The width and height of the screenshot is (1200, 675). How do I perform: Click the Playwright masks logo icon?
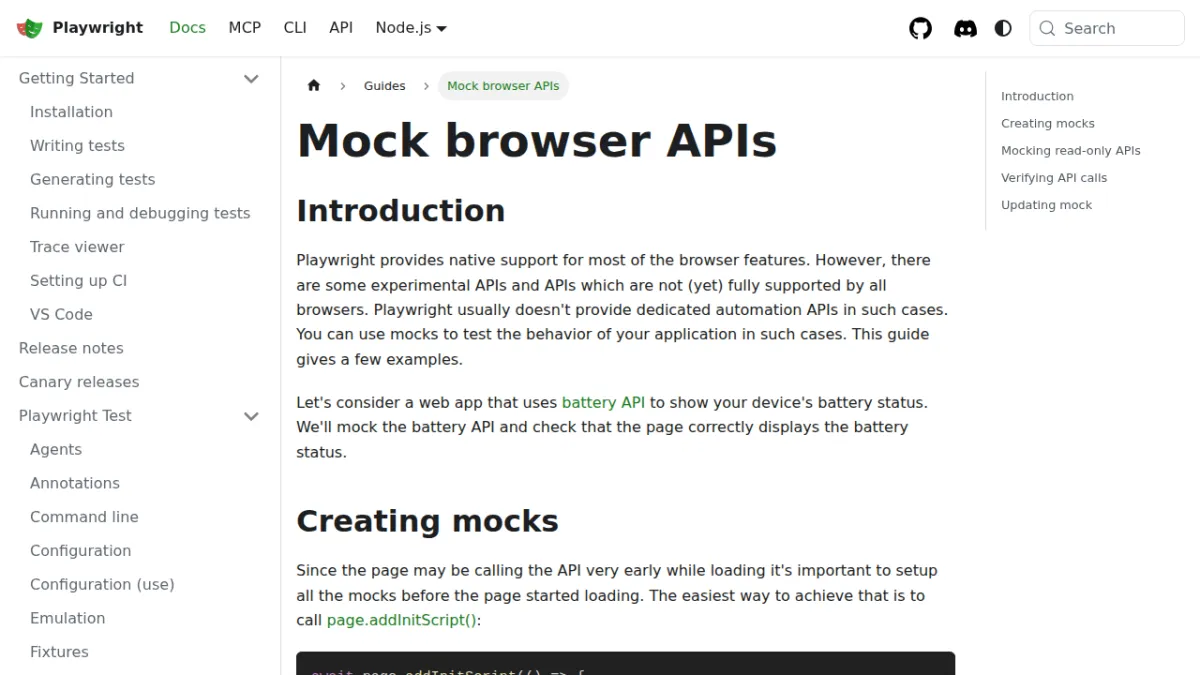[x=30, y=28]
